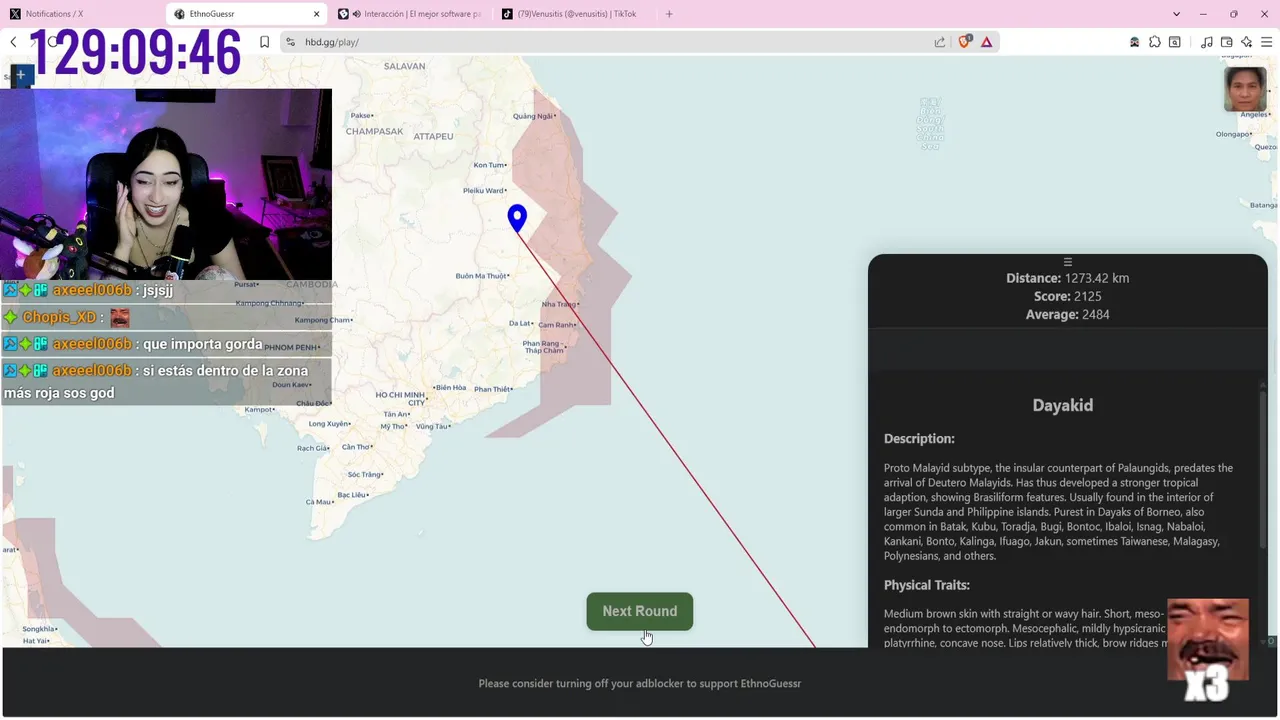Click the HO CHI MINH CITY map label
The image size is (1280, 720).
403,398
